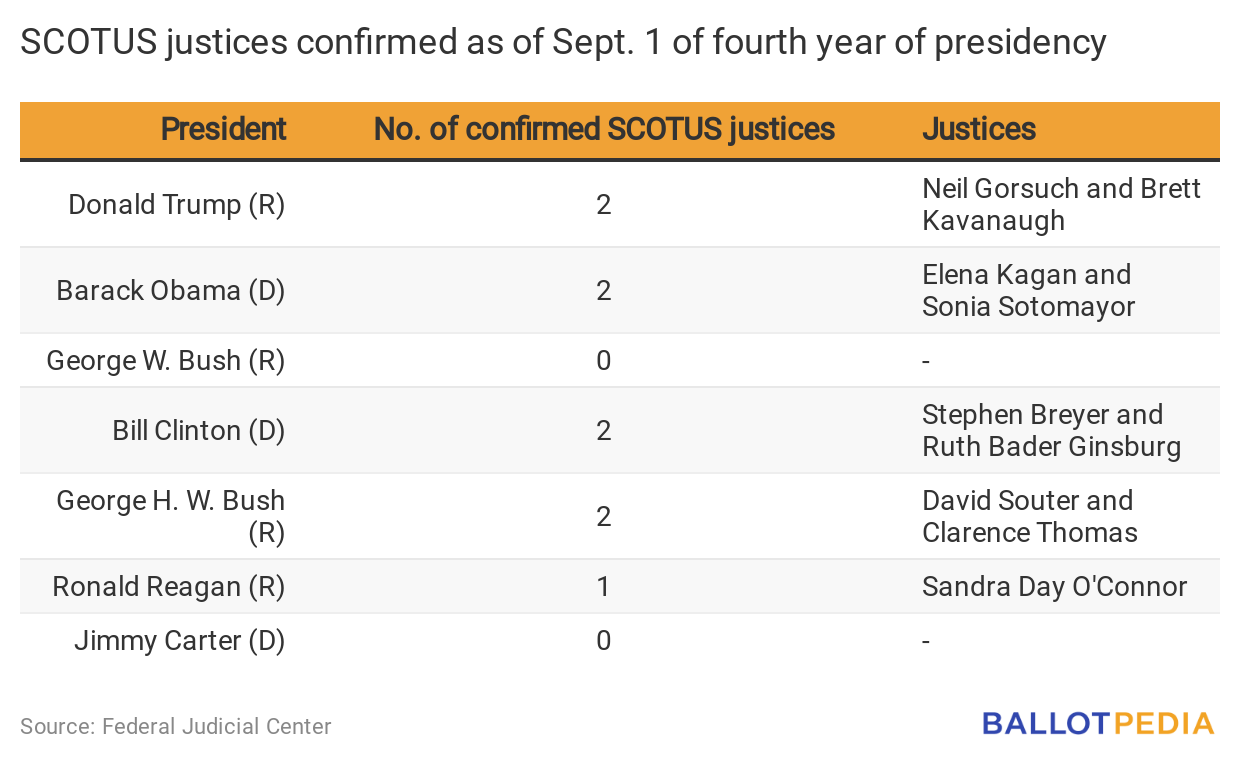
Task: Click Neil Gorsuch and Brett Kavanaugh text
Action: pyautogui.click(x=1061, y=204)
